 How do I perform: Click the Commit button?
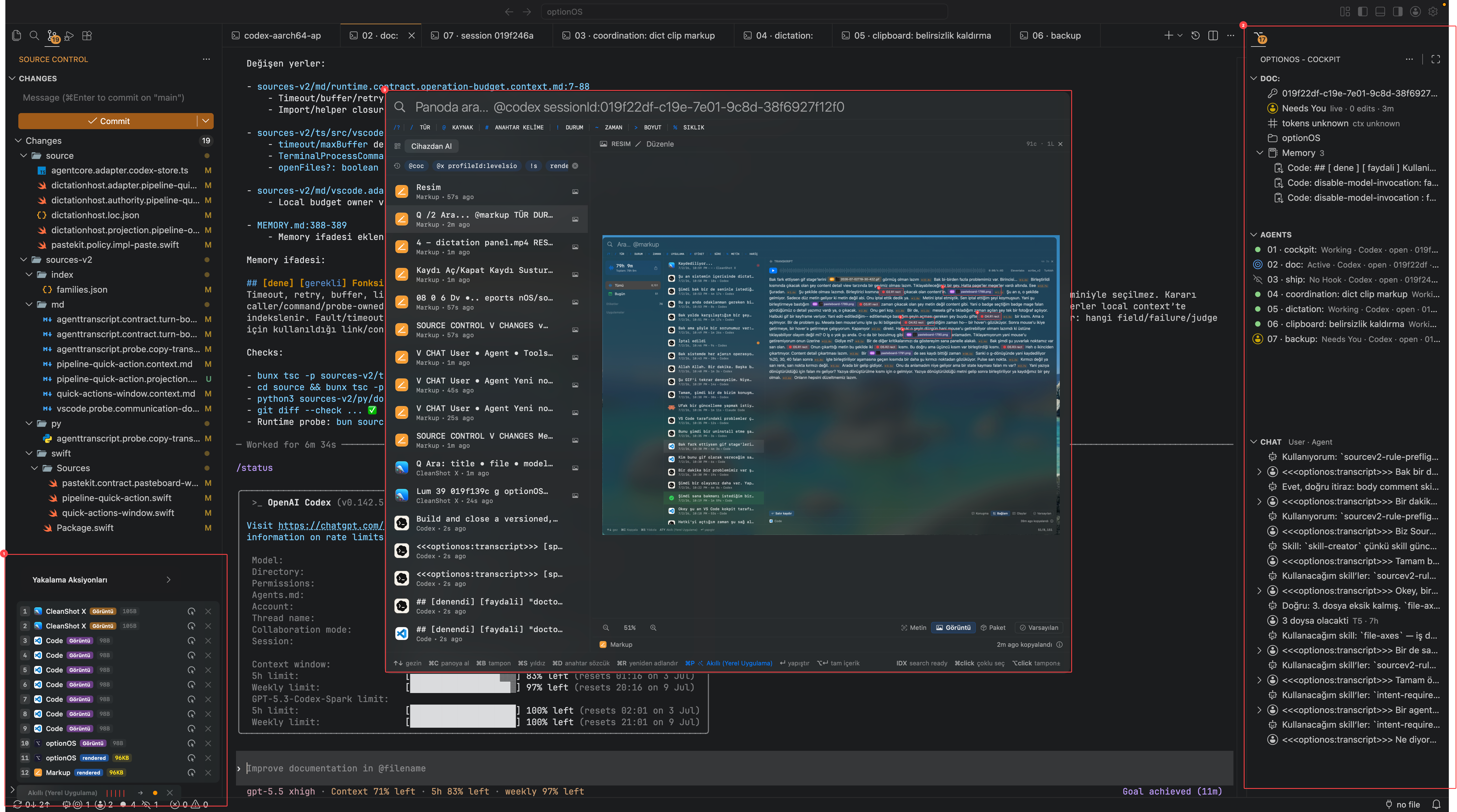[x=108, y=121]
